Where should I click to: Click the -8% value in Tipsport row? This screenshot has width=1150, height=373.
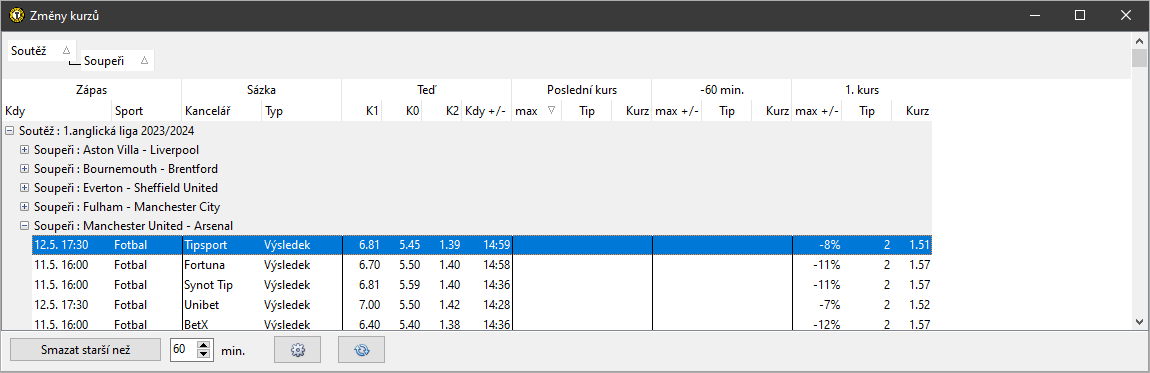tap(829, 245)
